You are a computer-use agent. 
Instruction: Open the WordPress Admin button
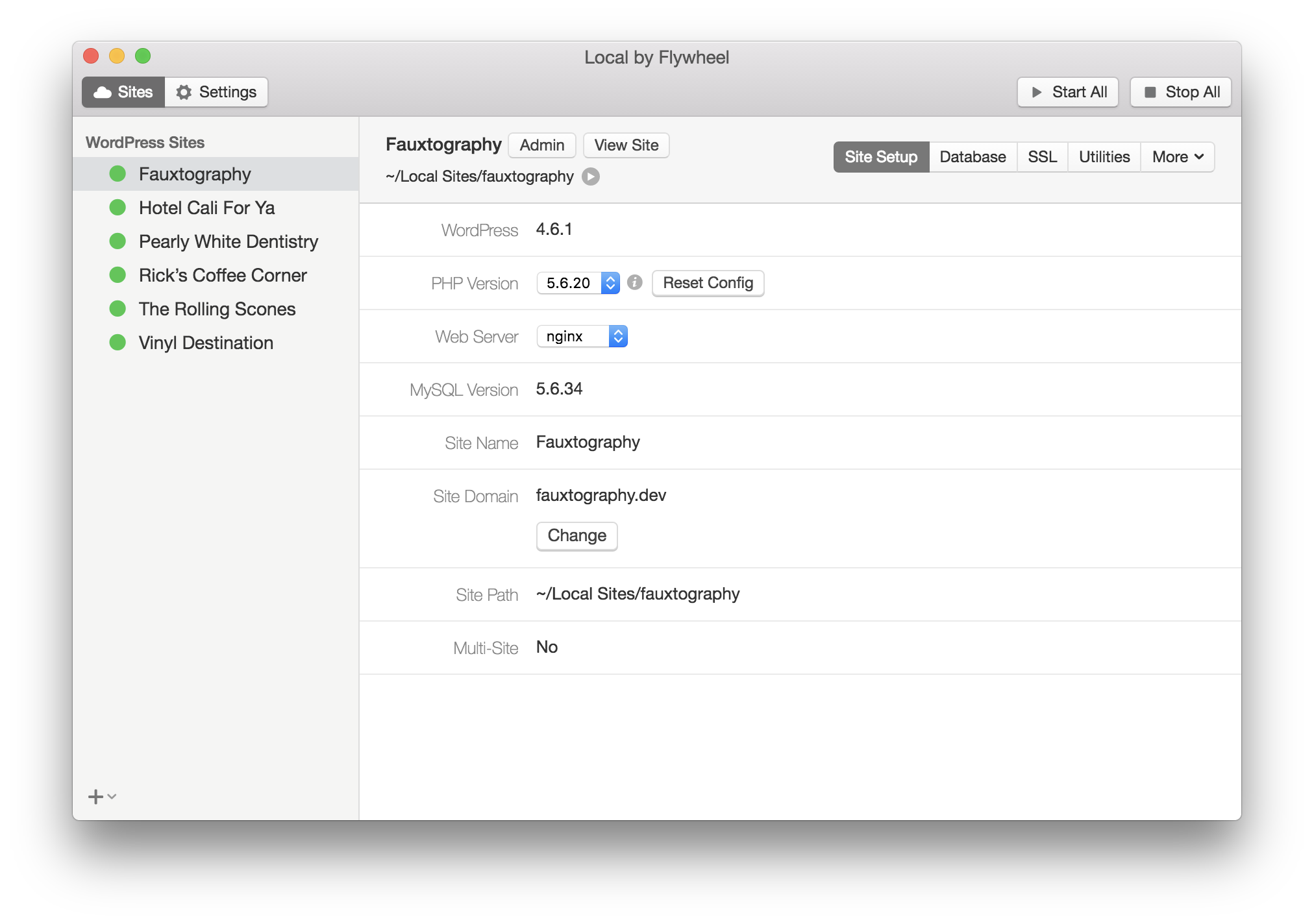(x=541, y=145)
